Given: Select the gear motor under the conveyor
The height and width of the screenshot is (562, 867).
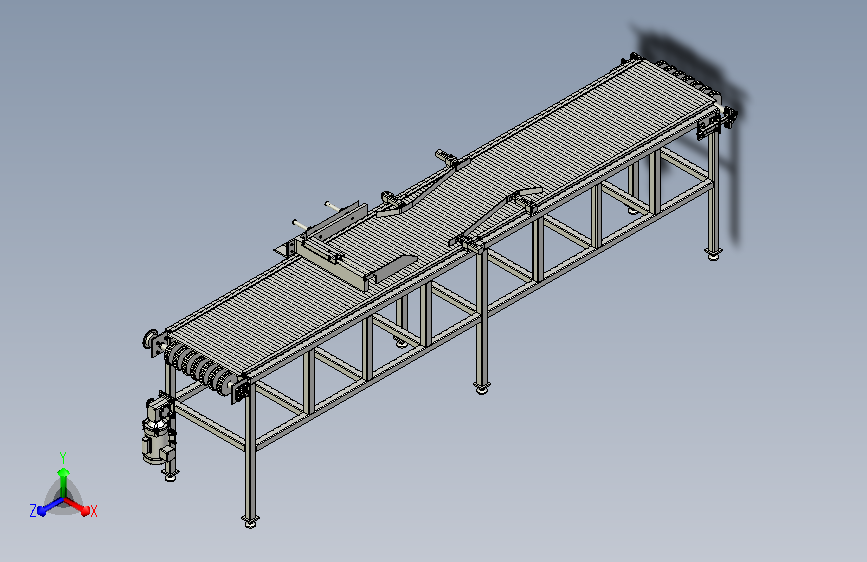Looking at the screenshot, I should click(157, 431).
